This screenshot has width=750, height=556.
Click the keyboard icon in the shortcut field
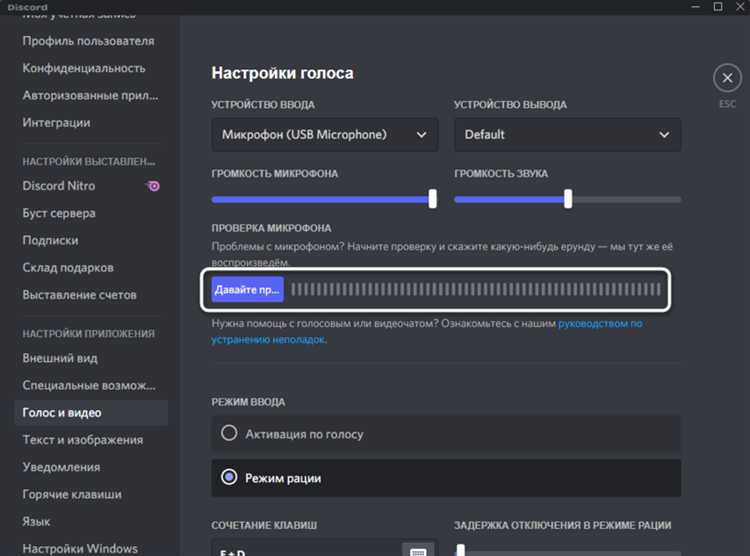click(418, 551)
